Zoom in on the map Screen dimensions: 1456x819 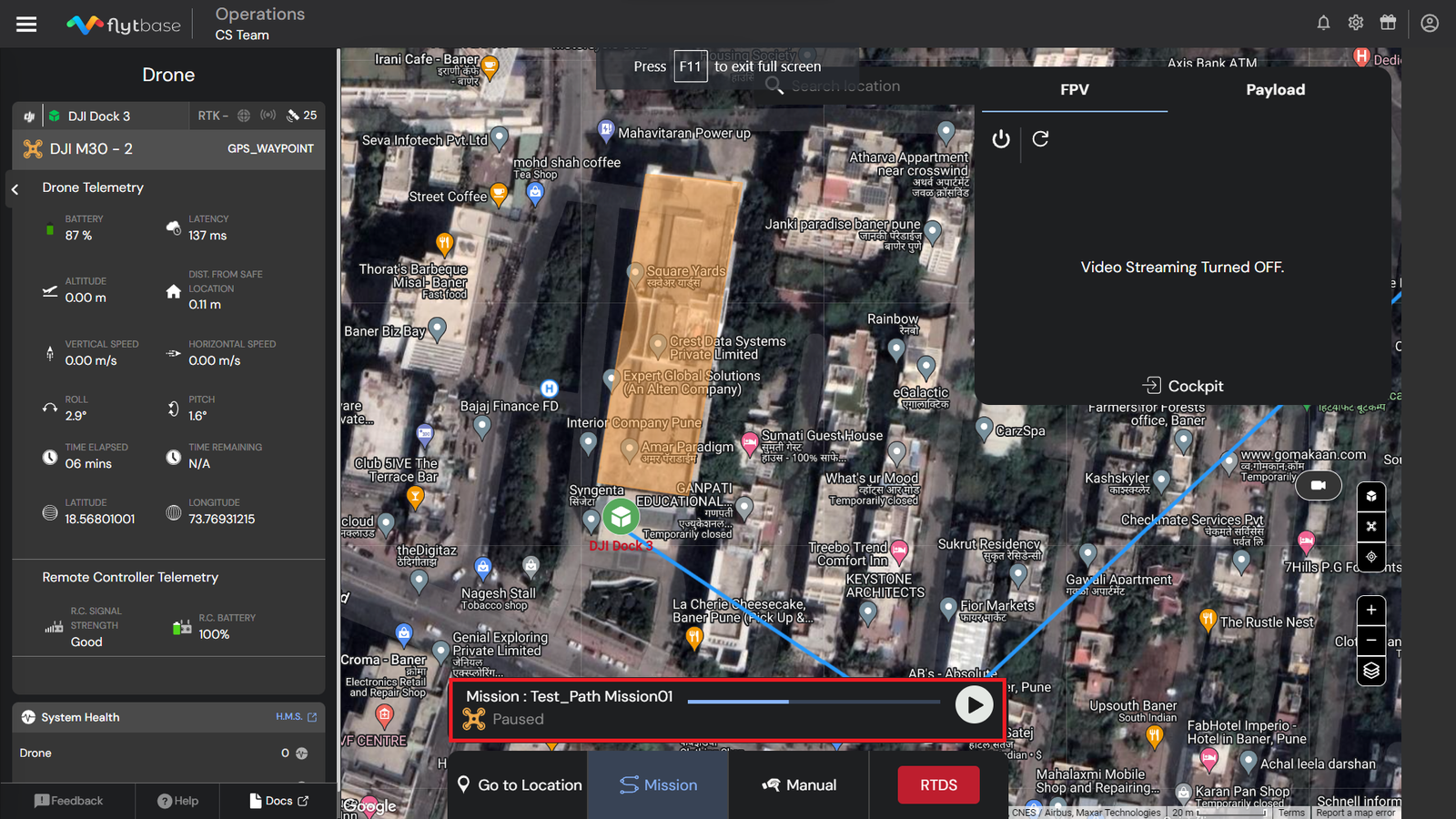pyautogui.click(x=1371, y=610)
